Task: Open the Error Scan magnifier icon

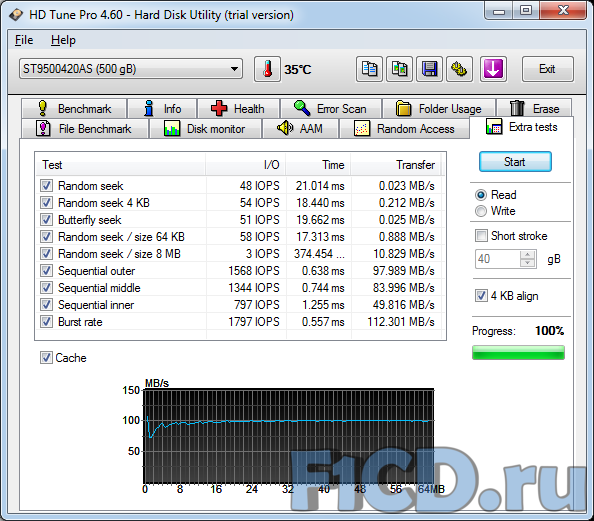Action: 302,108
